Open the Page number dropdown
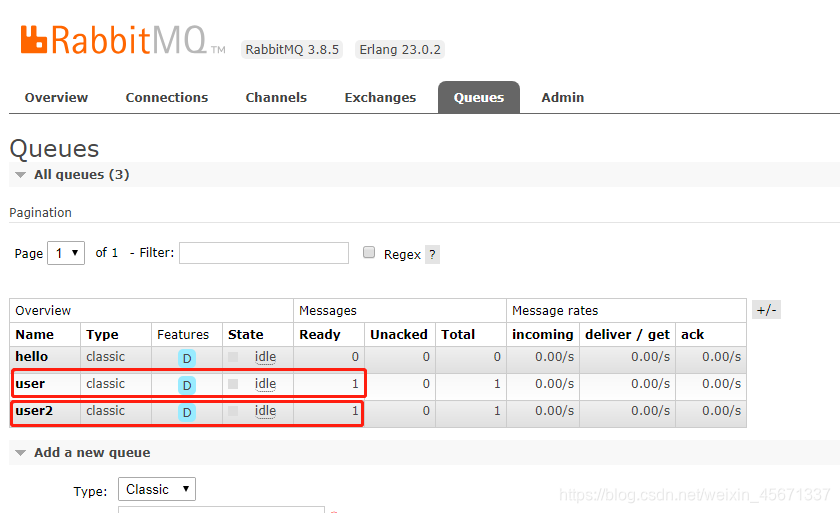Screen dimensions: 840x513 66,253
